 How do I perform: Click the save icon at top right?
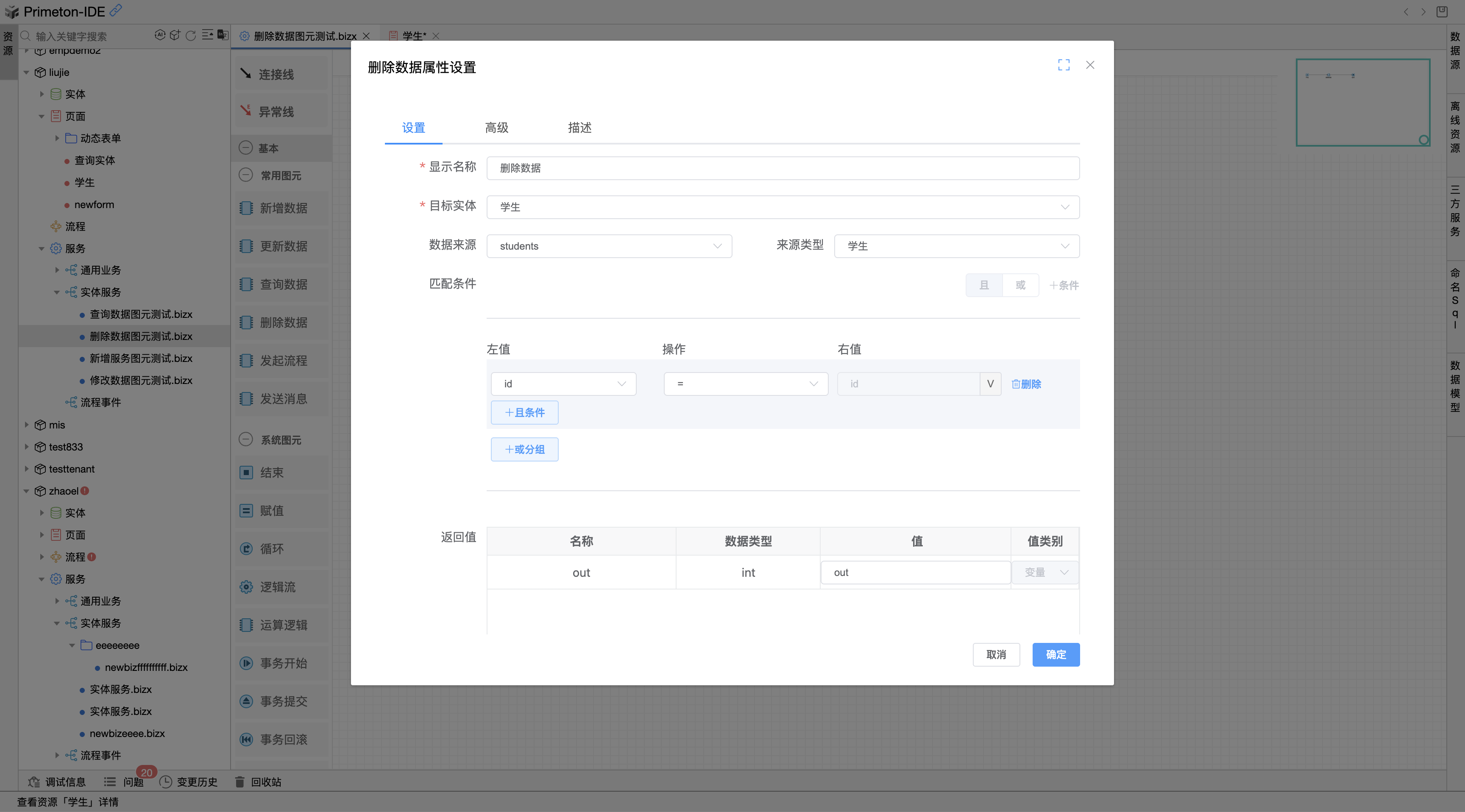1442,11
